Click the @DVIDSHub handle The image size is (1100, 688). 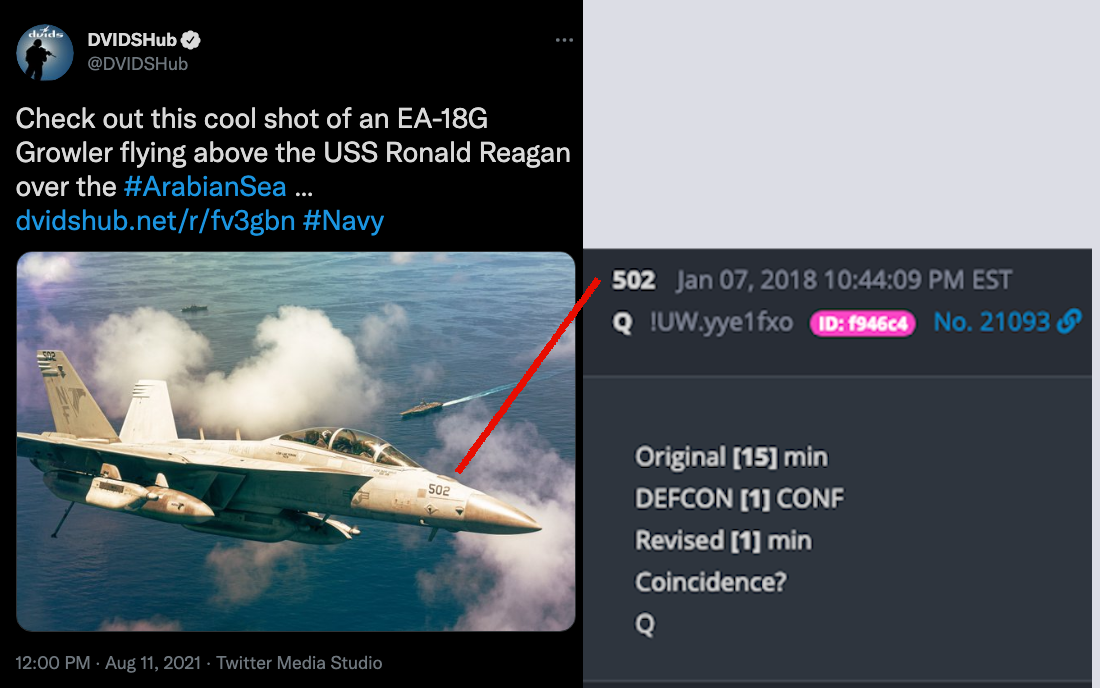point(138,64)
